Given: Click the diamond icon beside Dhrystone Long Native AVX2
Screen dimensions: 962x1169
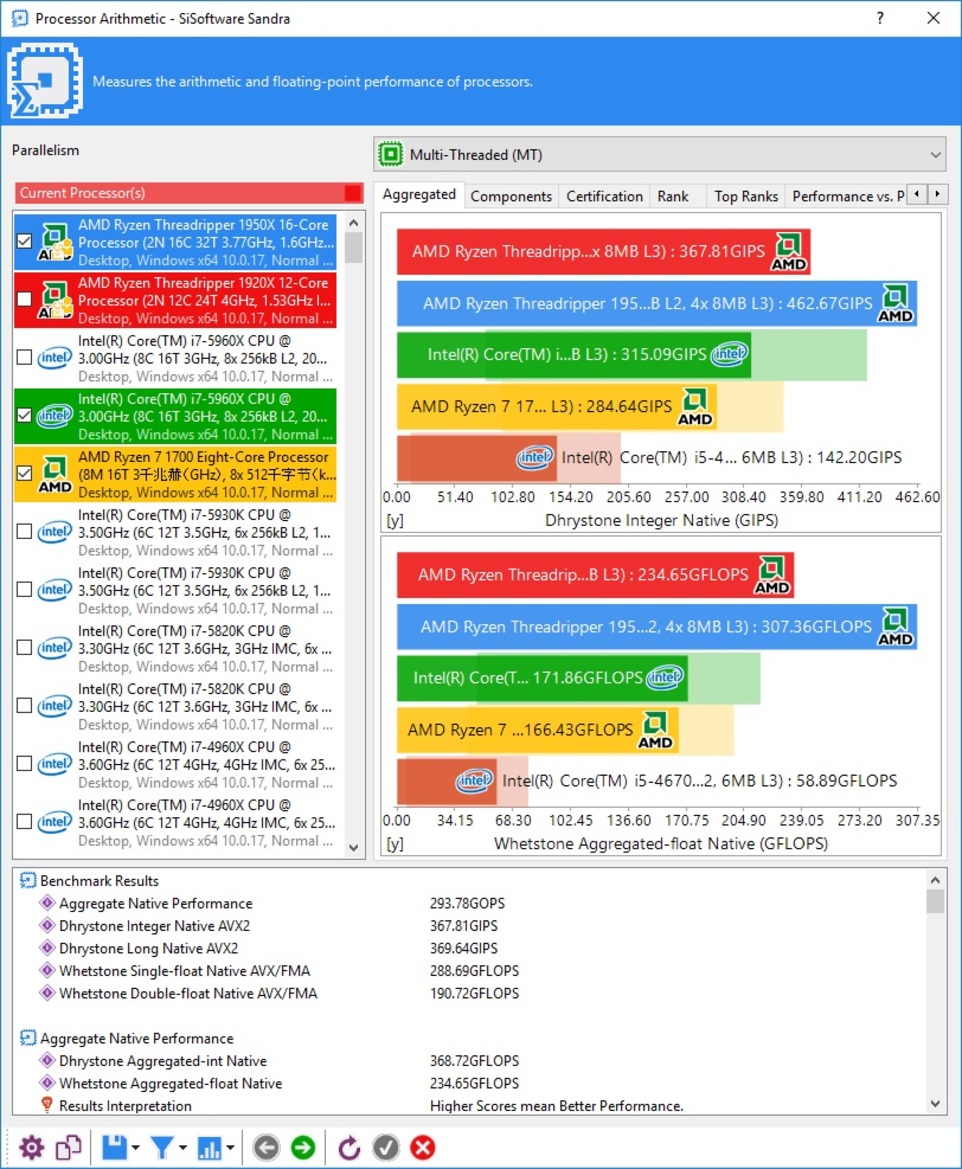Looking at the screenshot, I should 47,948.
